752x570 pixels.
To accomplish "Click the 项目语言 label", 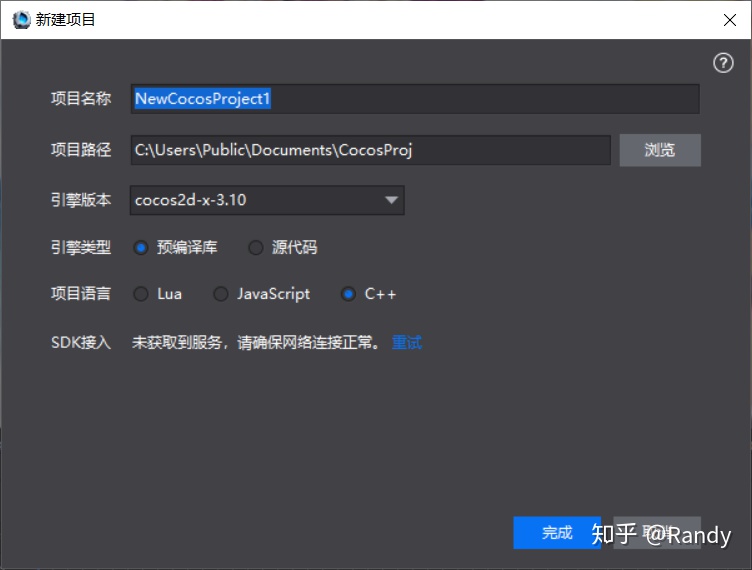I will 81,293.
